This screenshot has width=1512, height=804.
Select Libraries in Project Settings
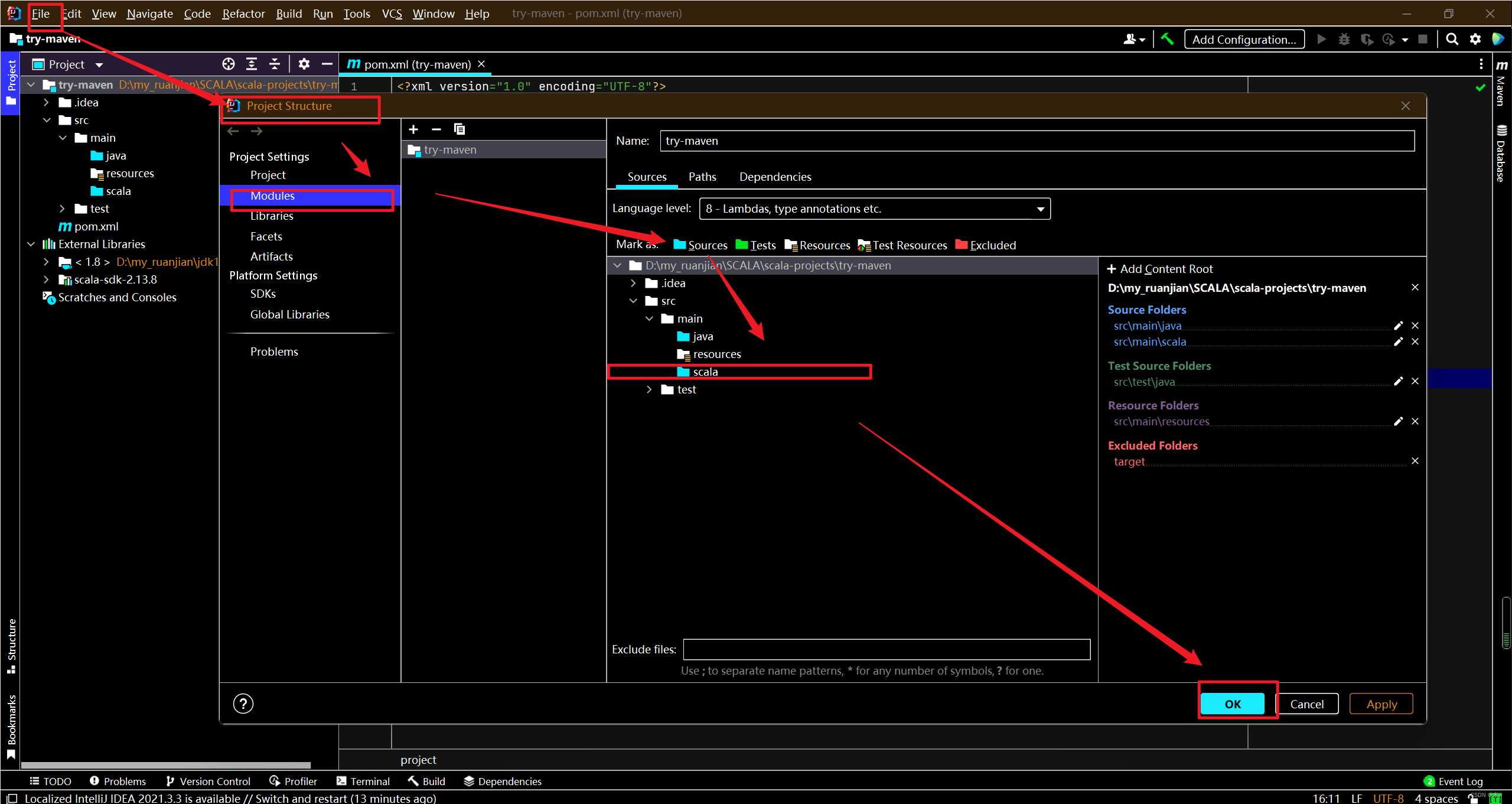click(x=272, y=216)
